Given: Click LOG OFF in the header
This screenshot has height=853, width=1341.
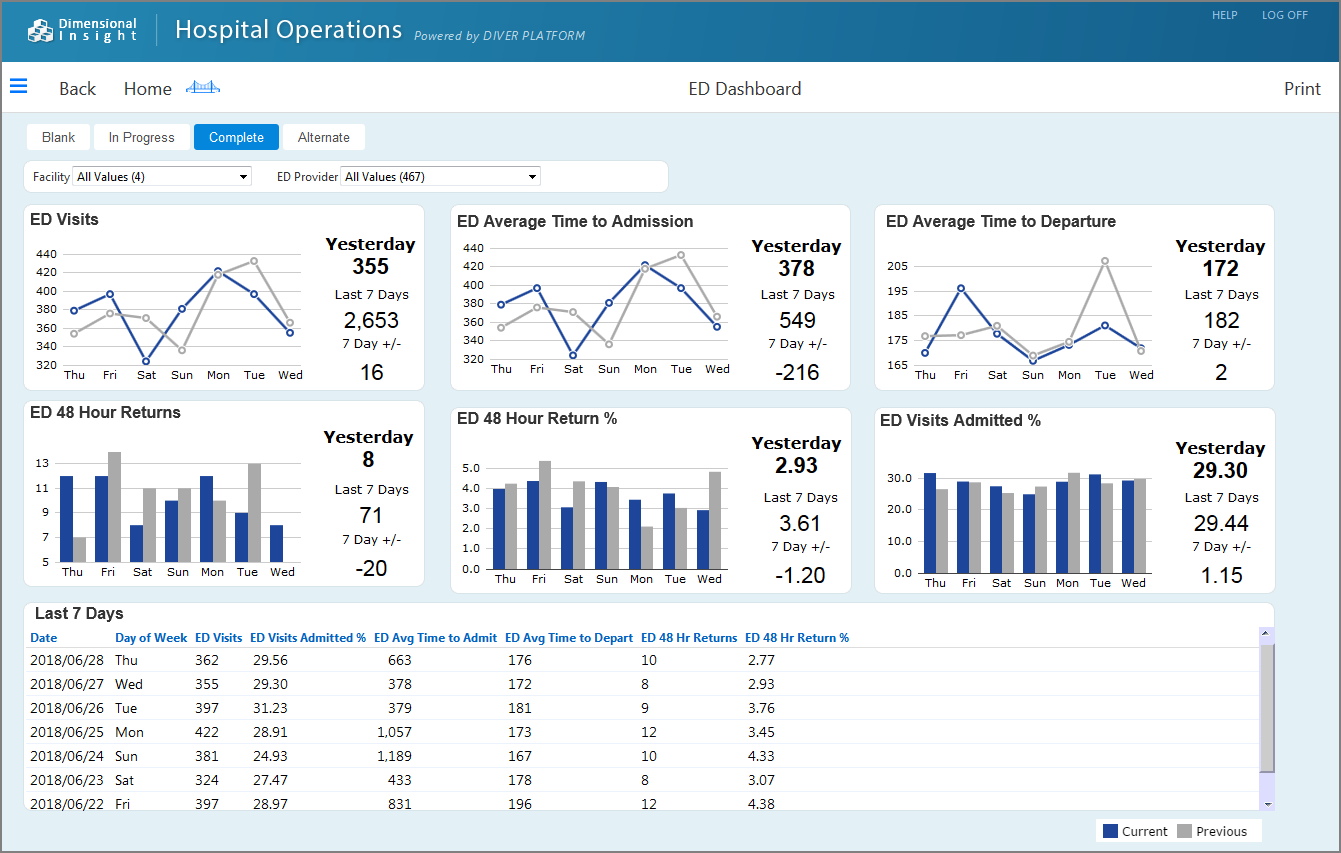Looking at the screenshot, I should pos(1285,15).
